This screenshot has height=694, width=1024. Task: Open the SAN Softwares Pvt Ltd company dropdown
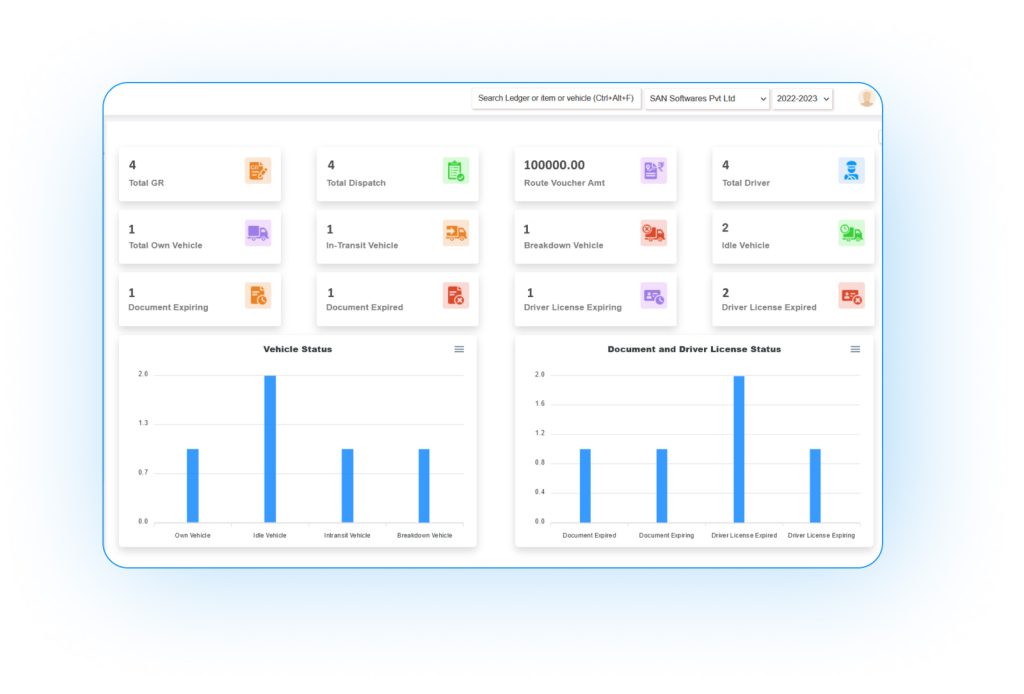click(706, 98)
